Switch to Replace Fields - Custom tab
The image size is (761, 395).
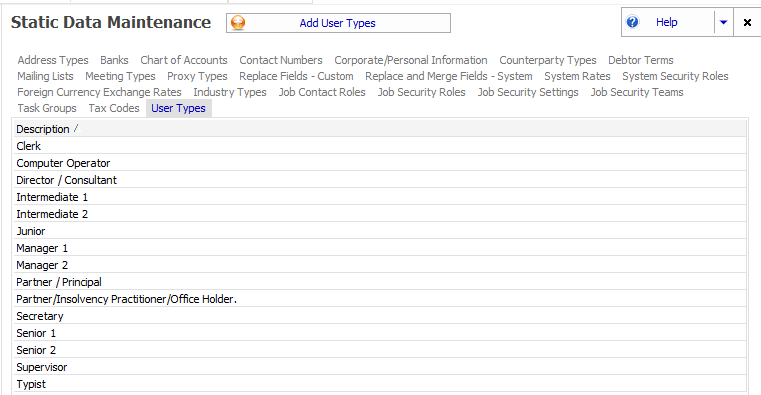[x=297, y=76]
